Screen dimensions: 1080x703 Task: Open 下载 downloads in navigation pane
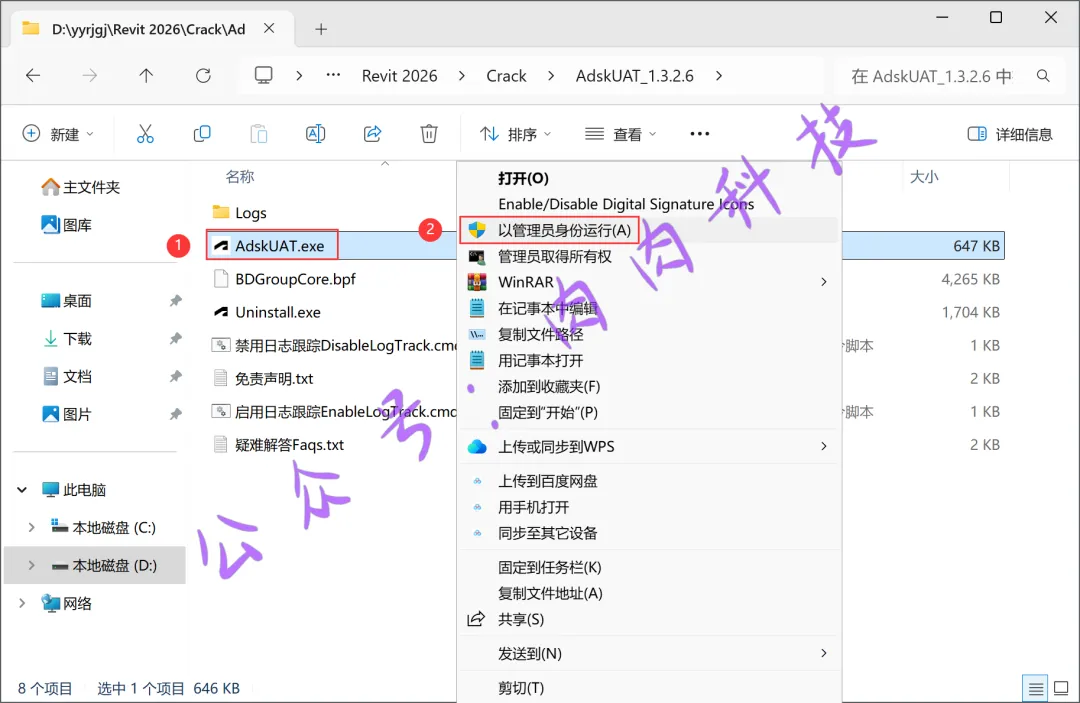point(67,338)
